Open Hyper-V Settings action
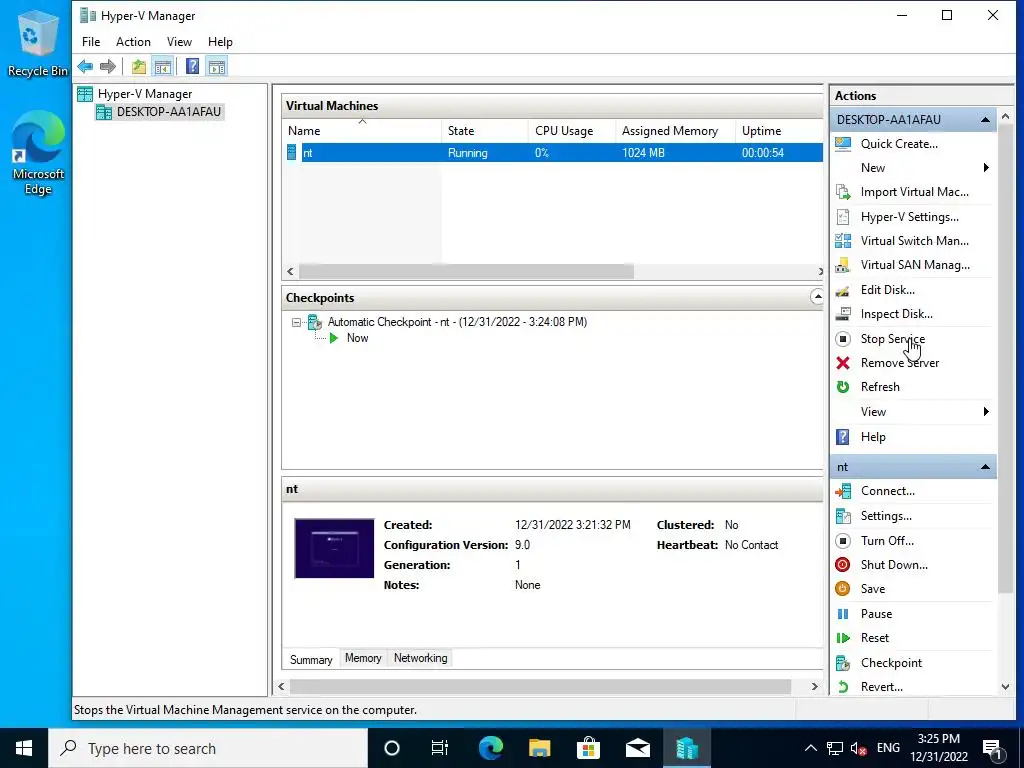 909,217
